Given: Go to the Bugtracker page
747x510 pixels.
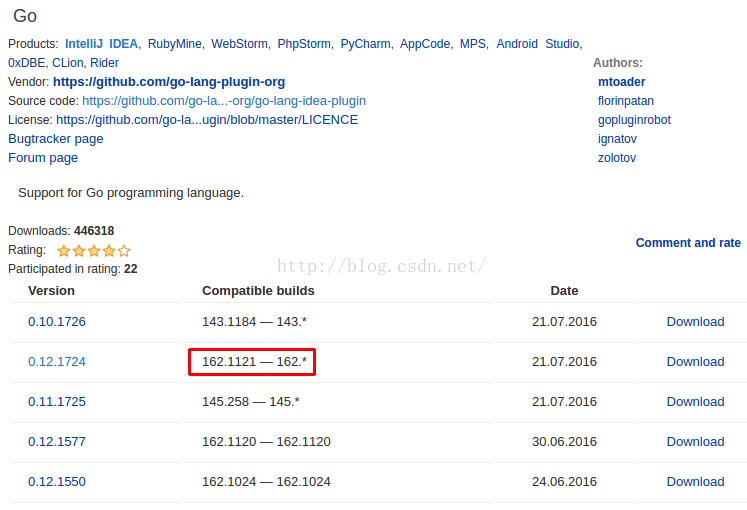Looking at the screenshot, I should pos(56,139).
